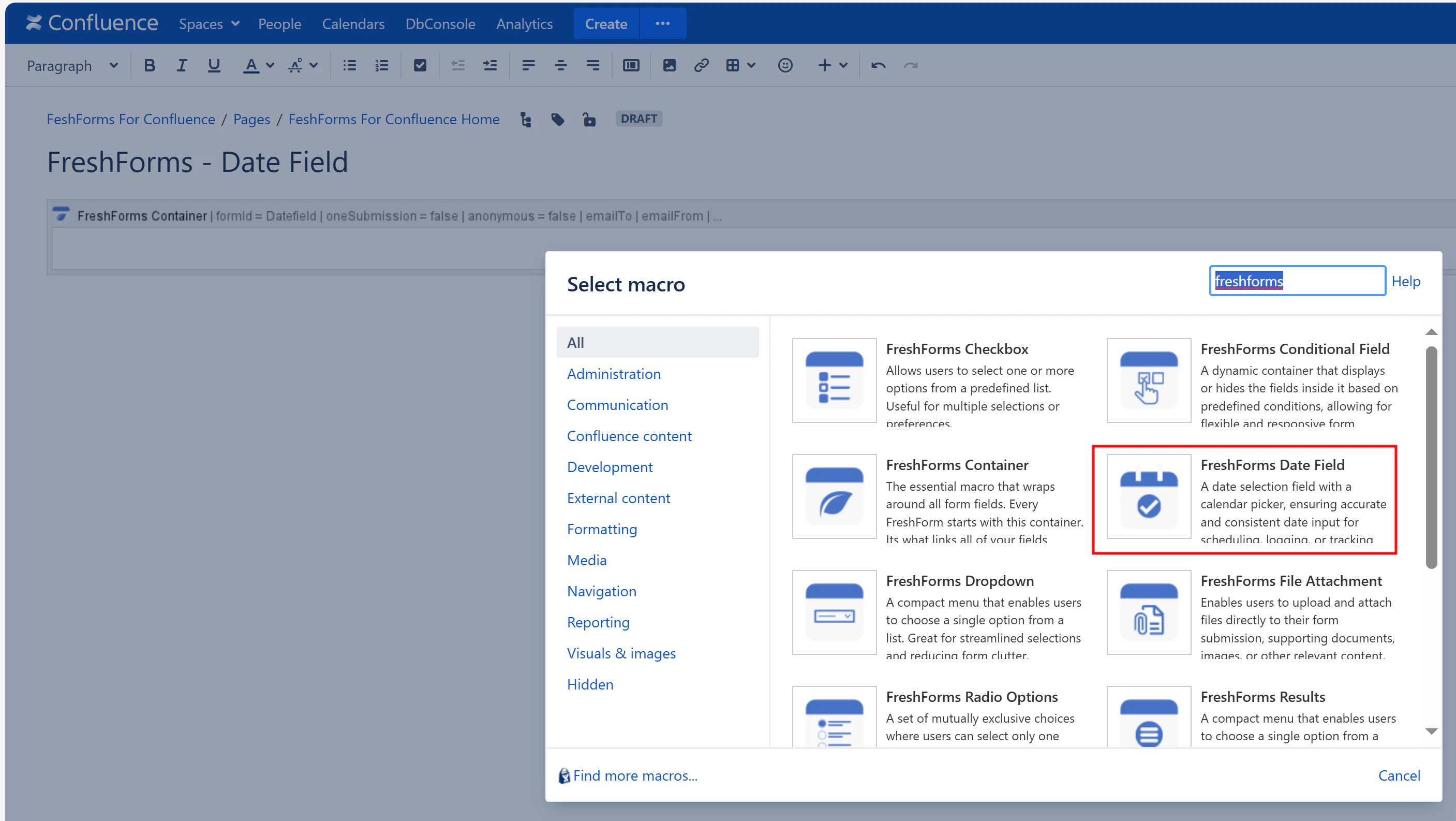
Task: Open the text color picker dropdown
Action: pos(270,66)
